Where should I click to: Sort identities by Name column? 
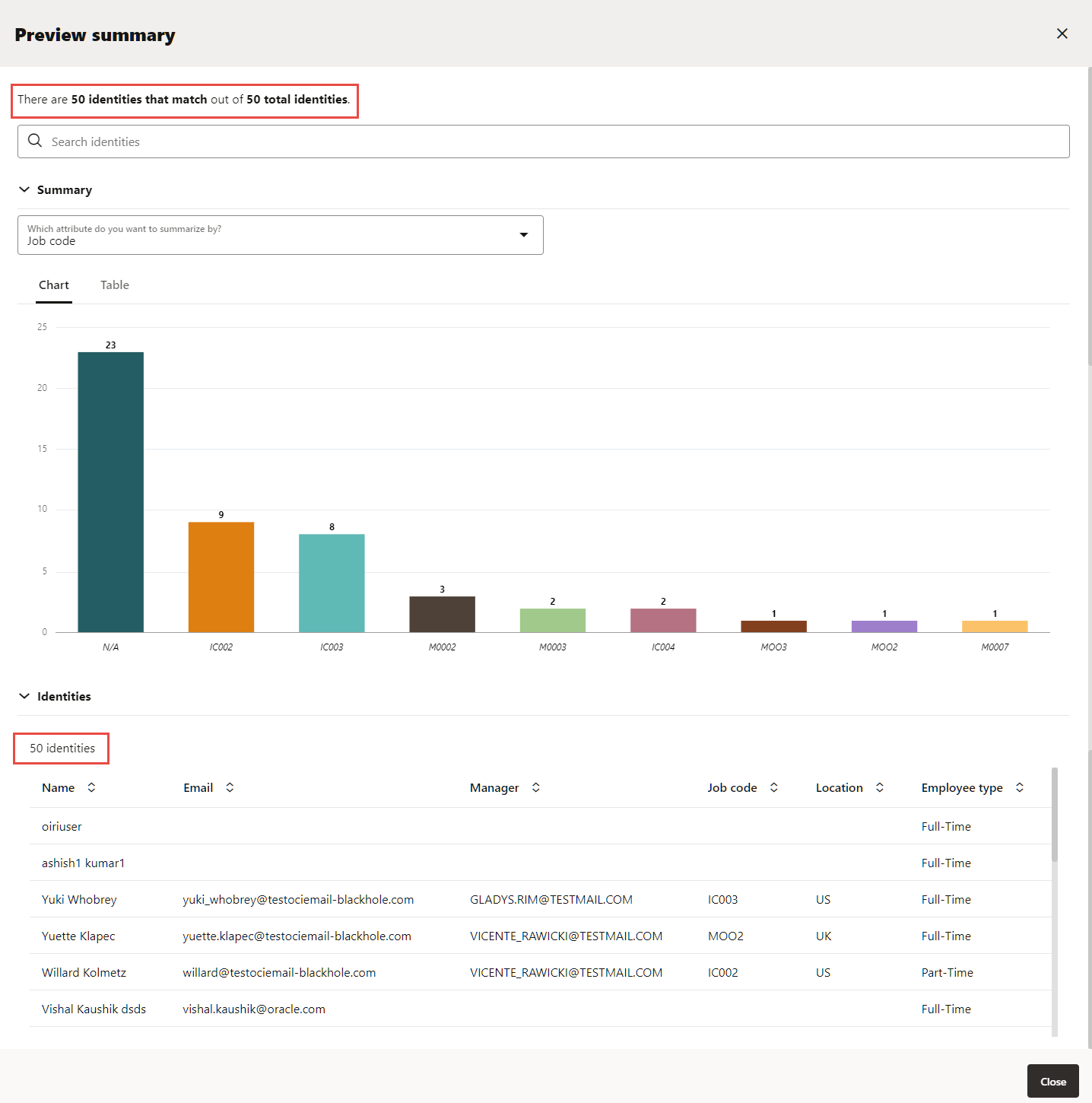pos(91,787)
